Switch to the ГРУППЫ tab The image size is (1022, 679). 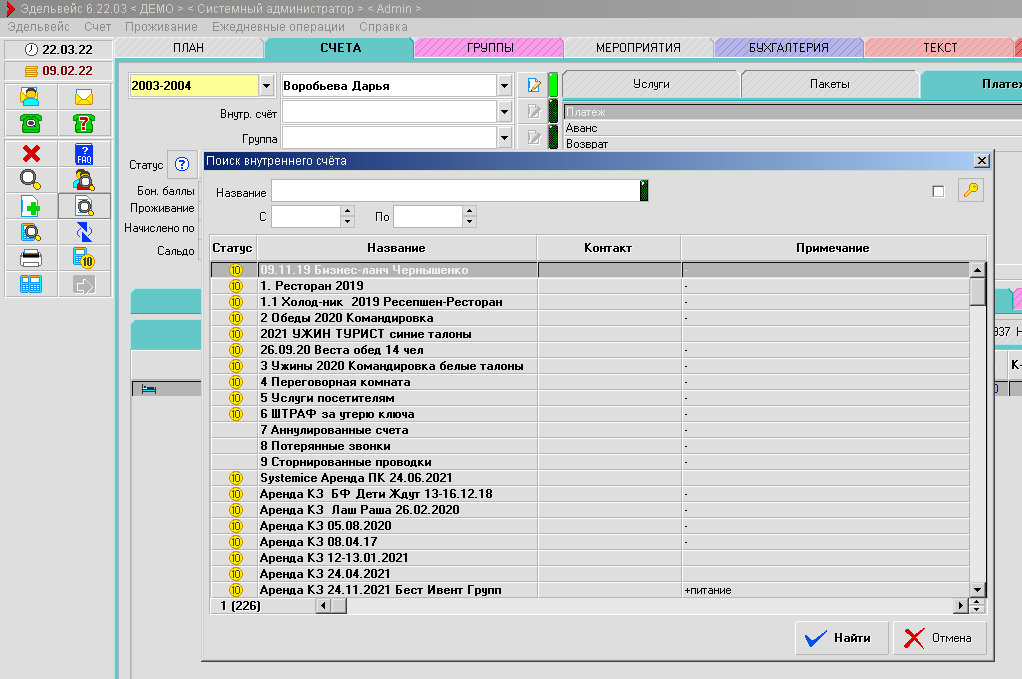(489, 48)
